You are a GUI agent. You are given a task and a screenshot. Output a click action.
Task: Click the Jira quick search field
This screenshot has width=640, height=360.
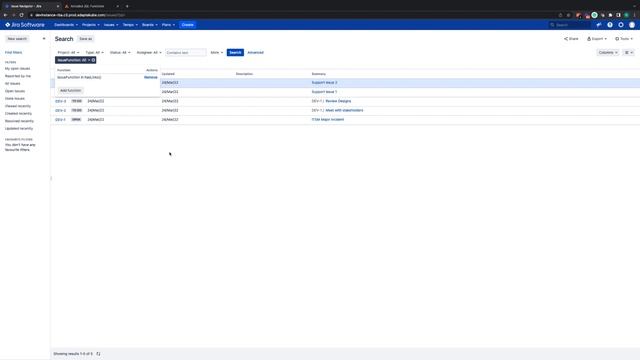tap(569, 25)
